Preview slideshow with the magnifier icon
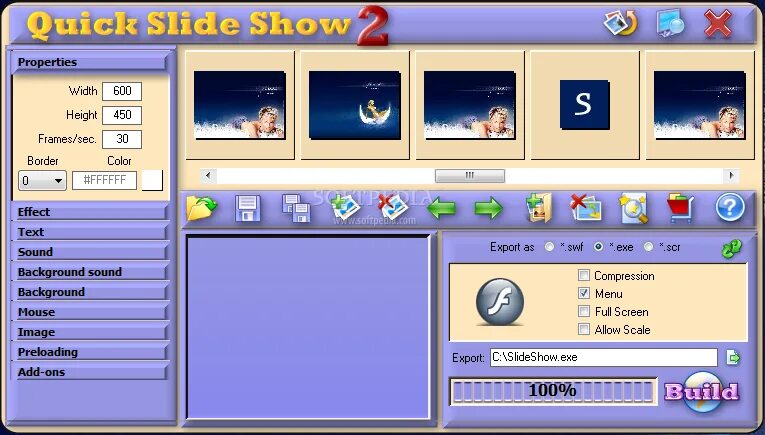The image size is (765, 435). [633, 209]
